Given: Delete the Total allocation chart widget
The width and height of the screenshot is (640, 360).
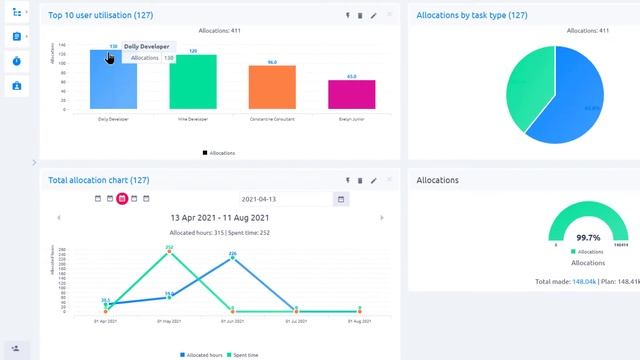Looking at the screenshot, I should coord(360,180).
